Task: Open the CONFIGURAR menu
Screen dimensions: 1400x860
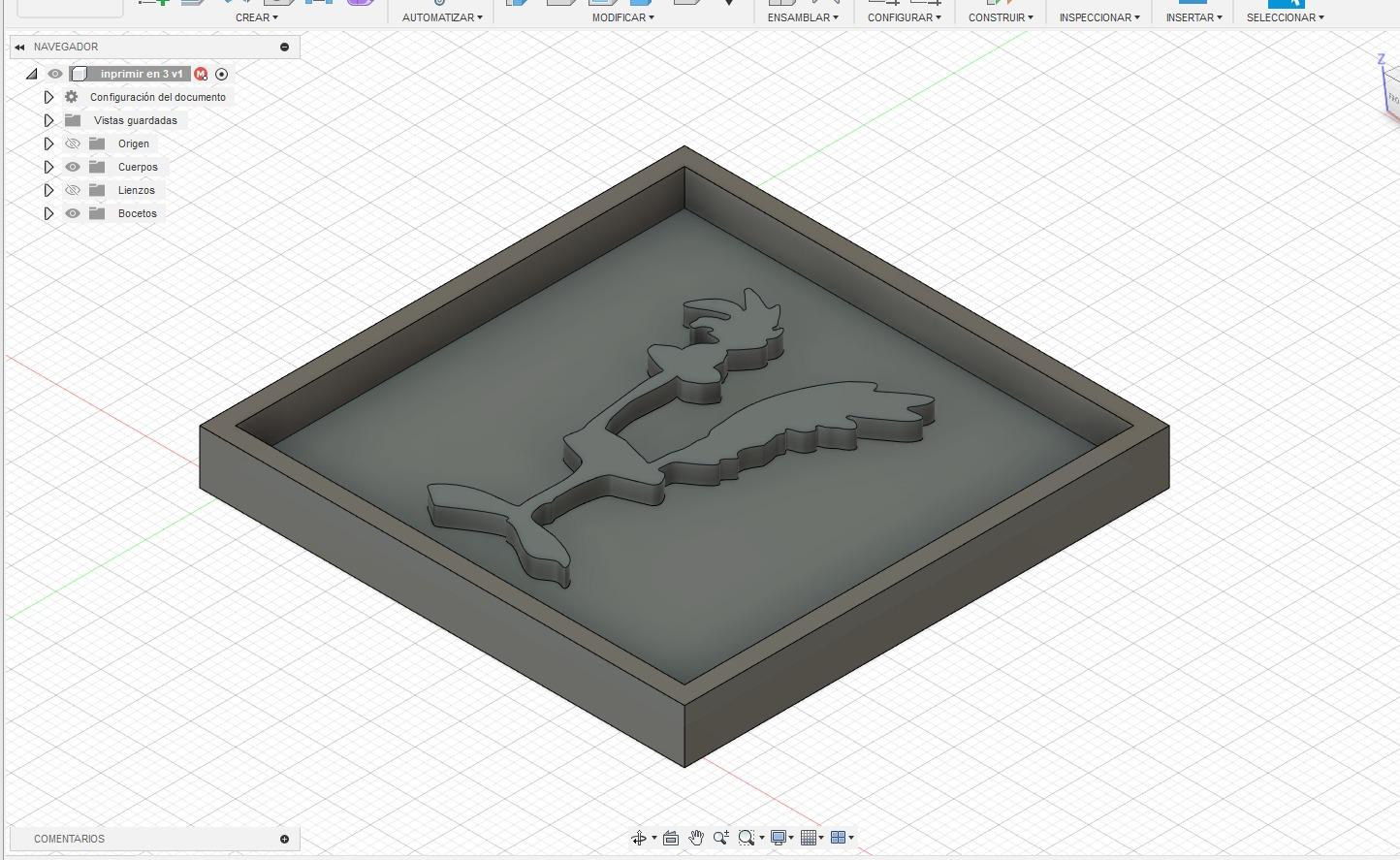Action: click(905, 17)
